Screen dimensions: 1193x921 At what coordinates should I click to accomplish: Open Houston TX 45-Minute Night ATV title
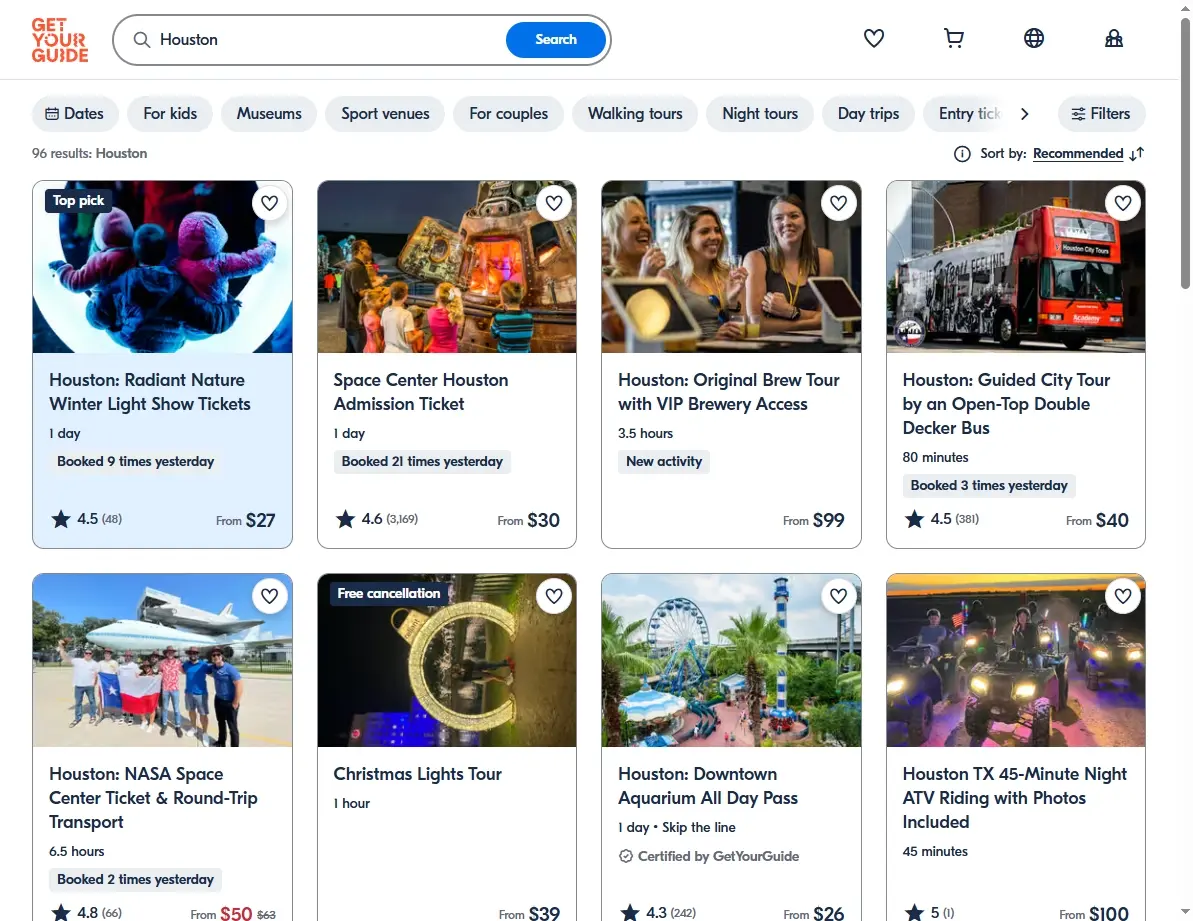[x=1014, y=798]
